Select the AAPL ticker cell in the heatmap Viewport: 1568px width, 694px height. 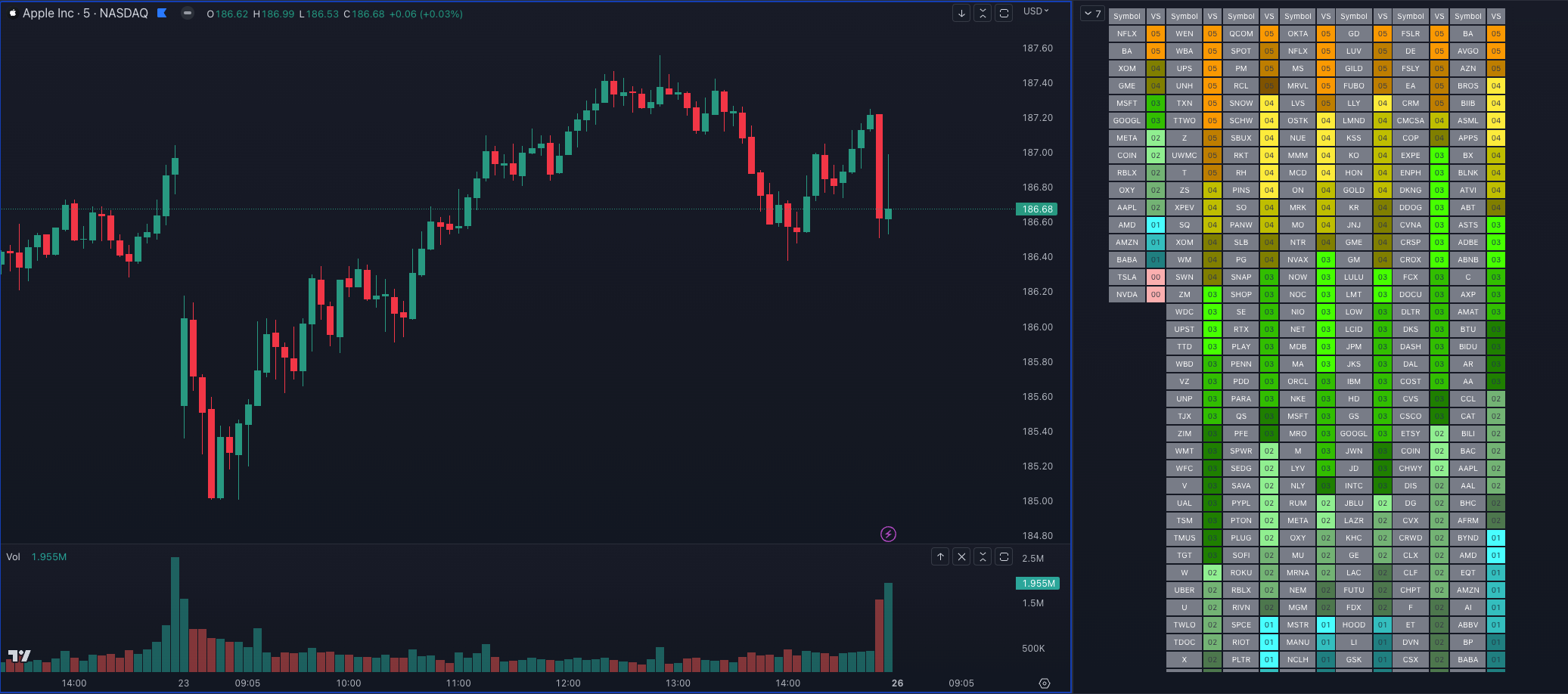pos(1127,207)
